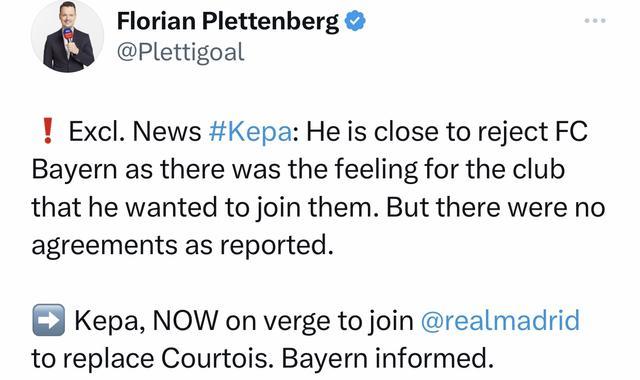The height and width of the screenshot is (380, 640).
Task: Click the phrase "on verge to join"
Action: [320, 321]
